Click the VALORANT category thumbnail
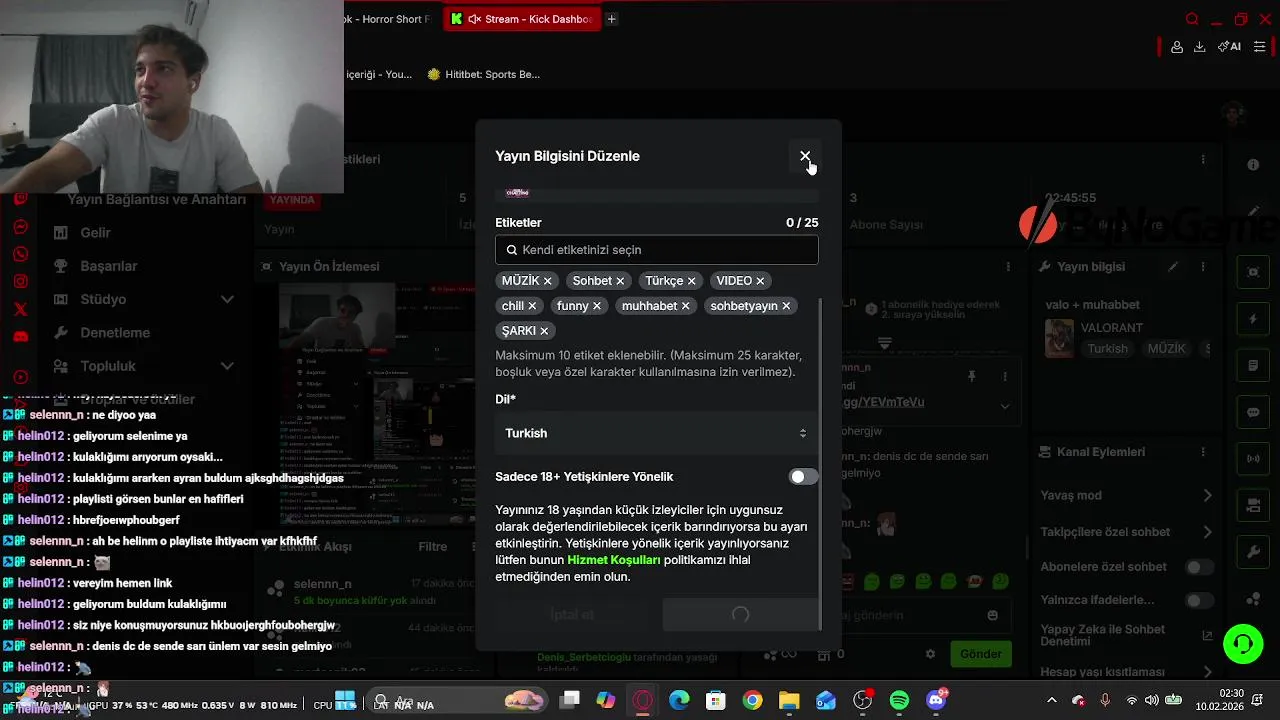Viewport: 1280px width, 720px height. point(1059,338)
